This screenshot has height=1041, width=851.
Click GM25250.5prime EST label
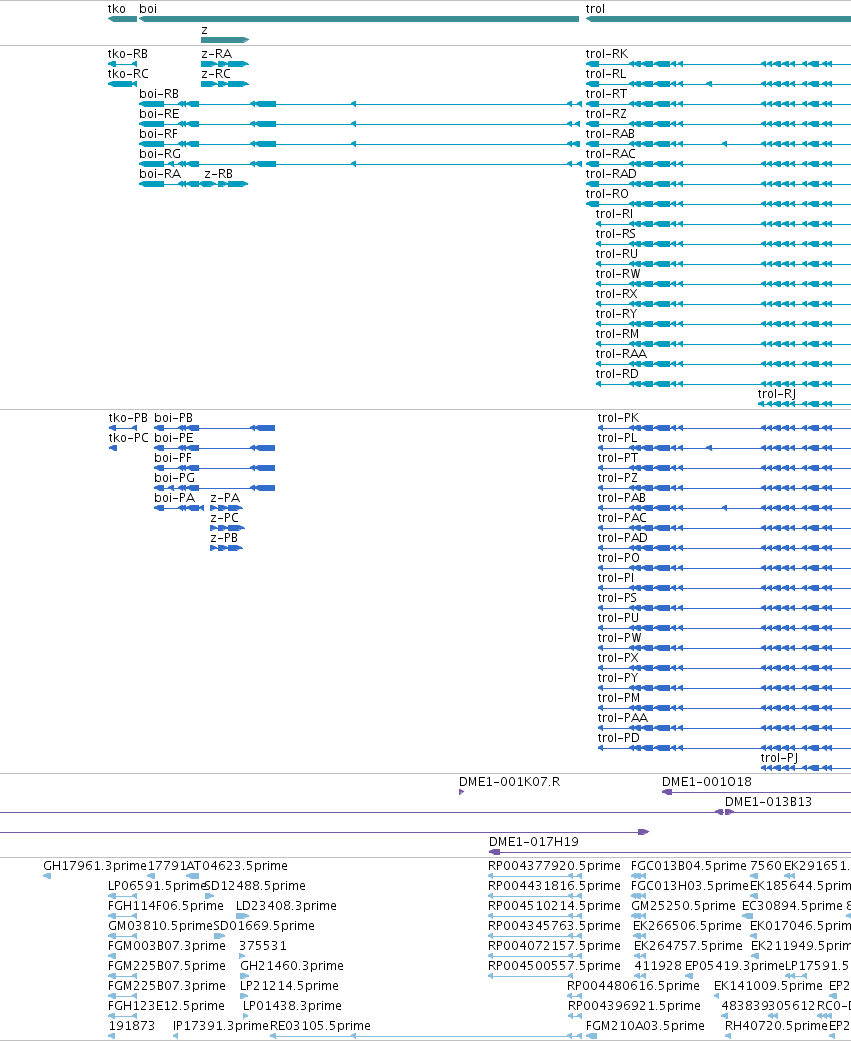(x=683, y=906)
